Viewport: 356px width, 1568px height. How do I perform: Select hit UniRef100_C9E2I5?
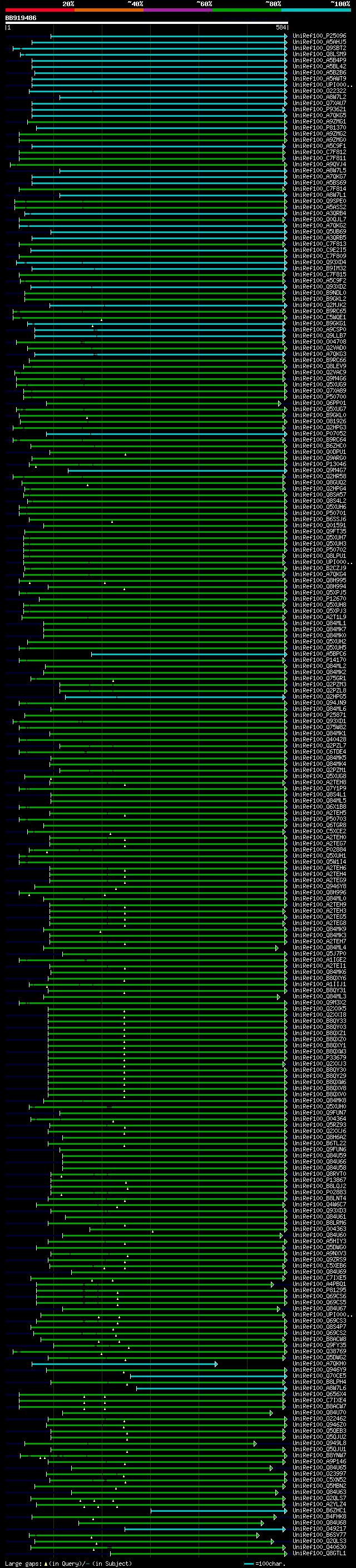[319, 250]
